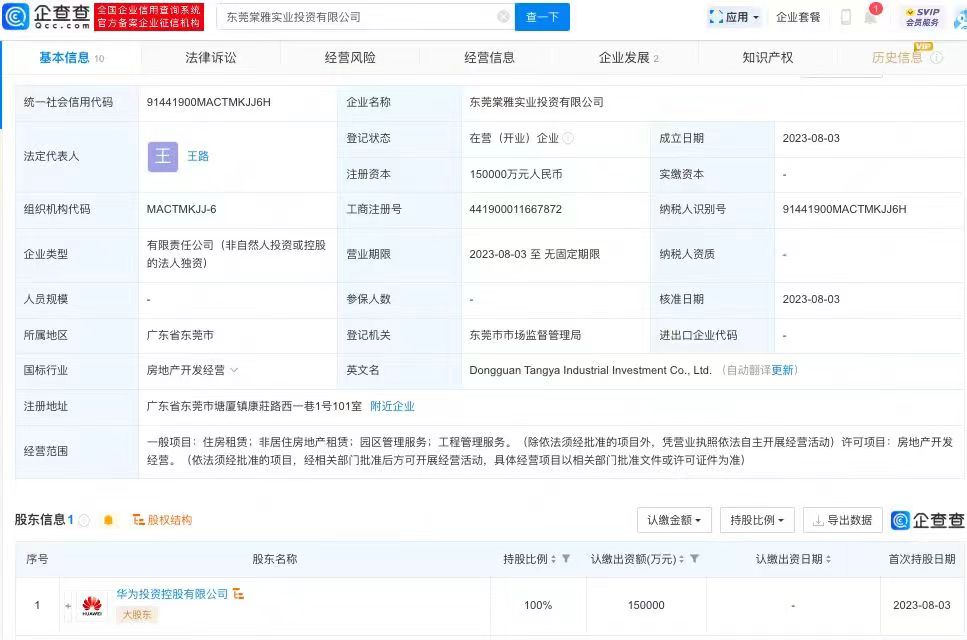Select 150000万元人民币 registered capital
Viewport: 967px width, 640px height.
click(516, 174)
